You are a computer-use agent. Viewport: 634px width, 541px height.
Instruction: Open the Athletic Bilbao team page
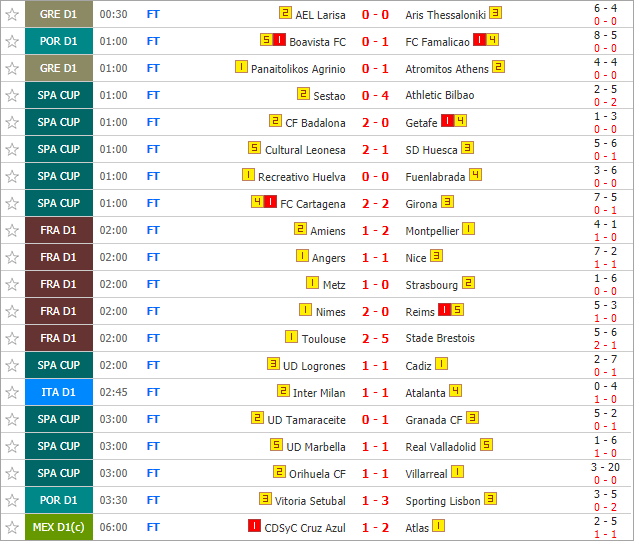pos(440,95)
